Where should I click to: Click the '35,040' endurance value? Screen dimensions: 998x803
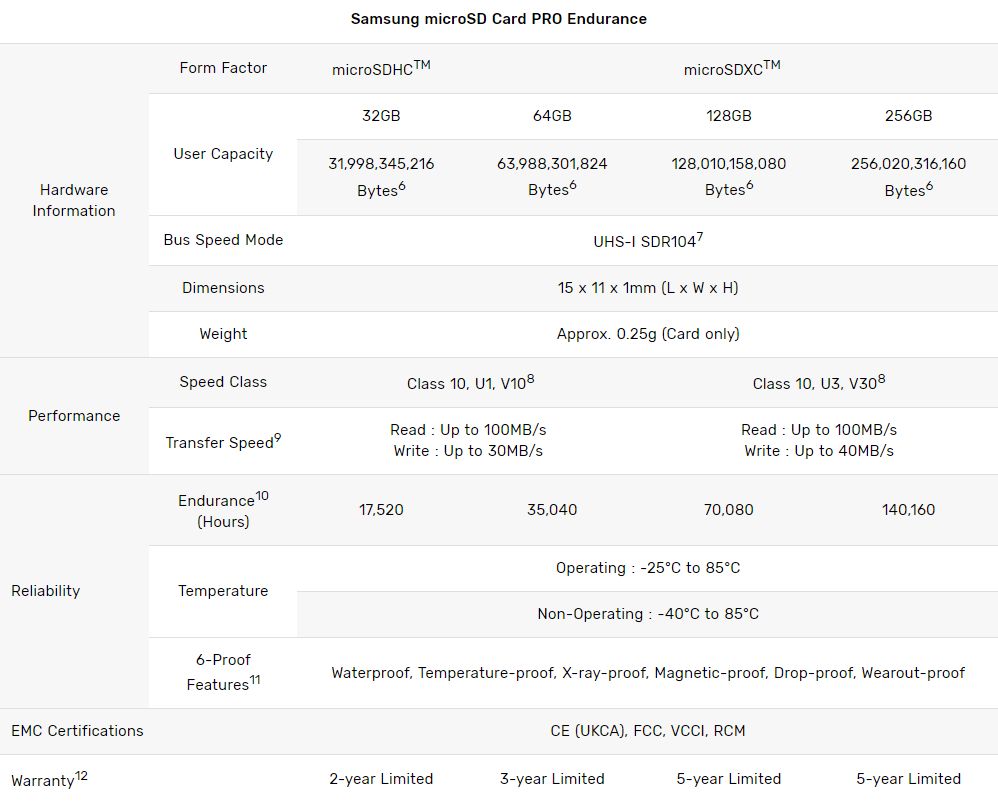552,510
